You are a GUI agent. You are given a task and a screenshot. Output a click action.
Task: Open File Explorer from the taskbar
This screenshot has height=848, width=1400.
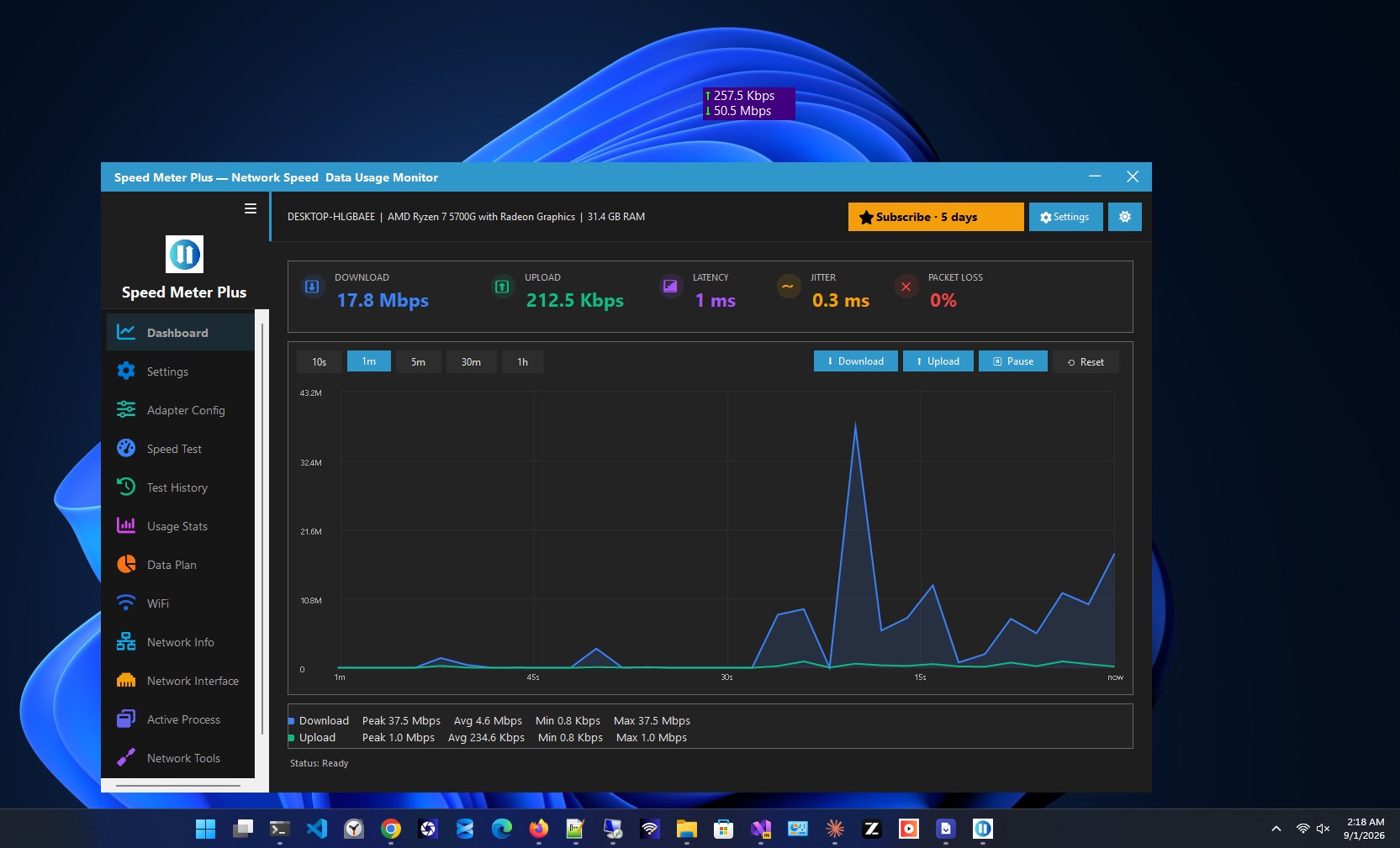point(687,829)
